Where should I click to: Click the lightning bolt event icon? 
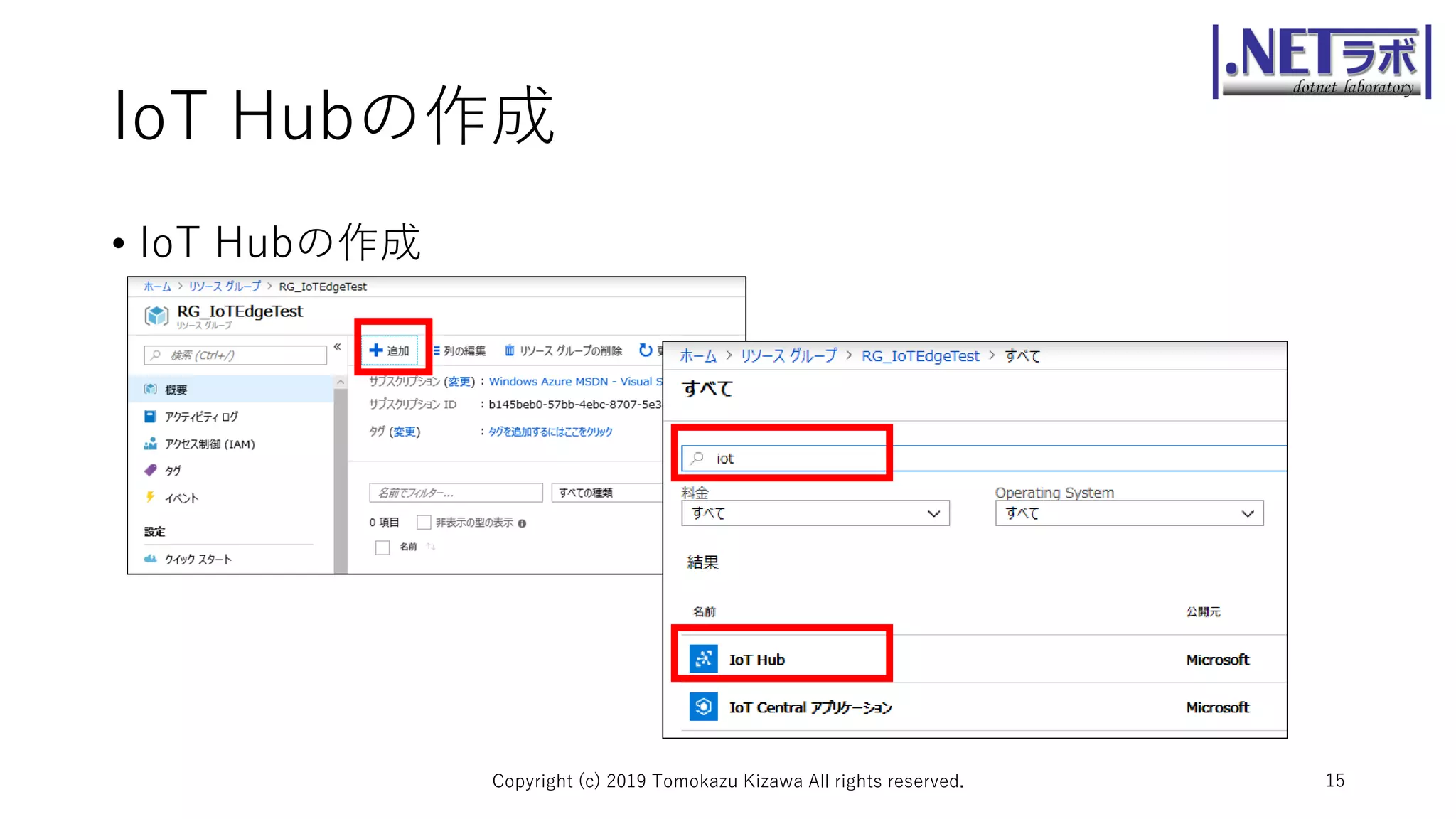(150, 497)
